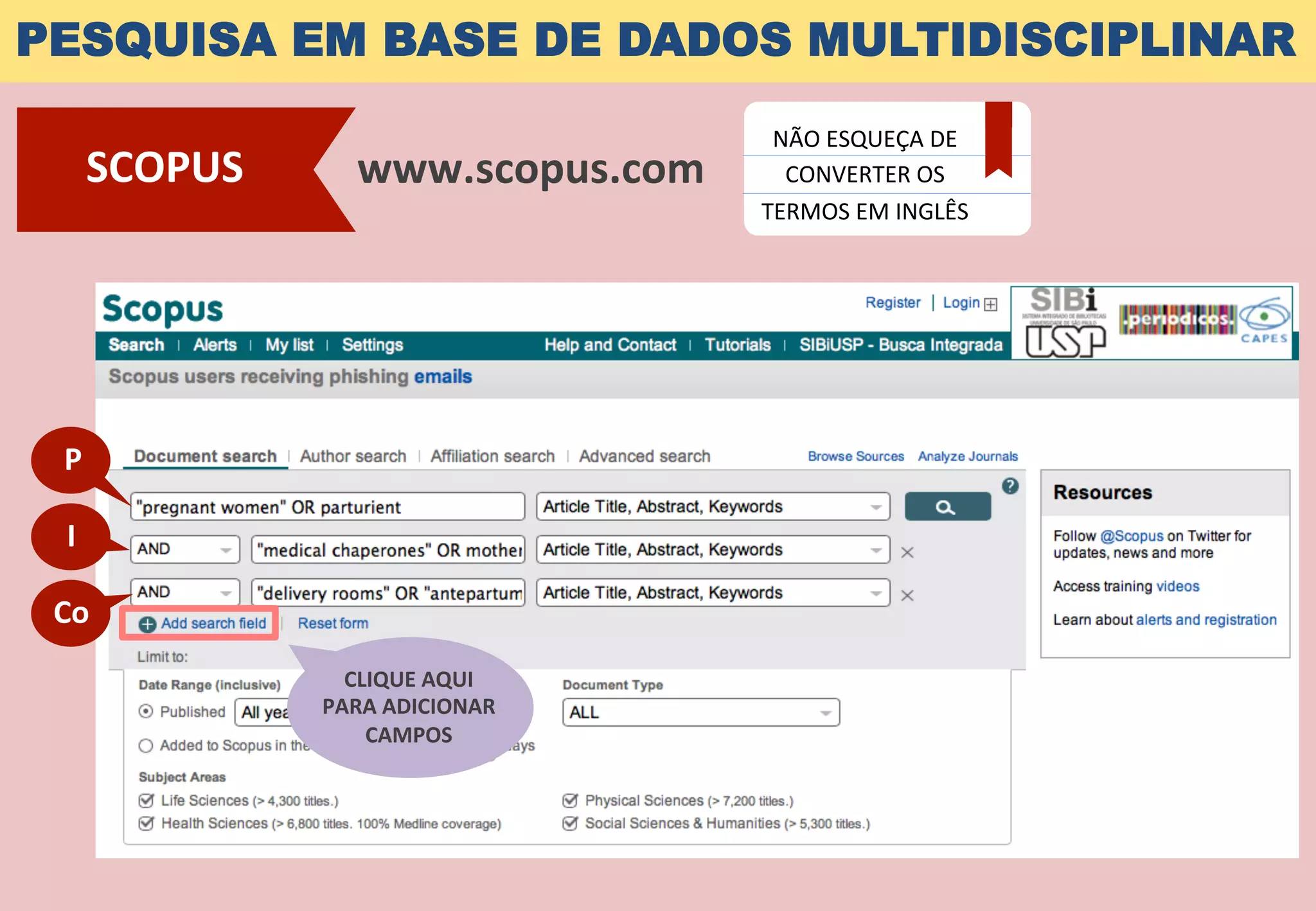Toggle the Health Sciences checkbox
Screen dimensions: 1316x911
147,823
